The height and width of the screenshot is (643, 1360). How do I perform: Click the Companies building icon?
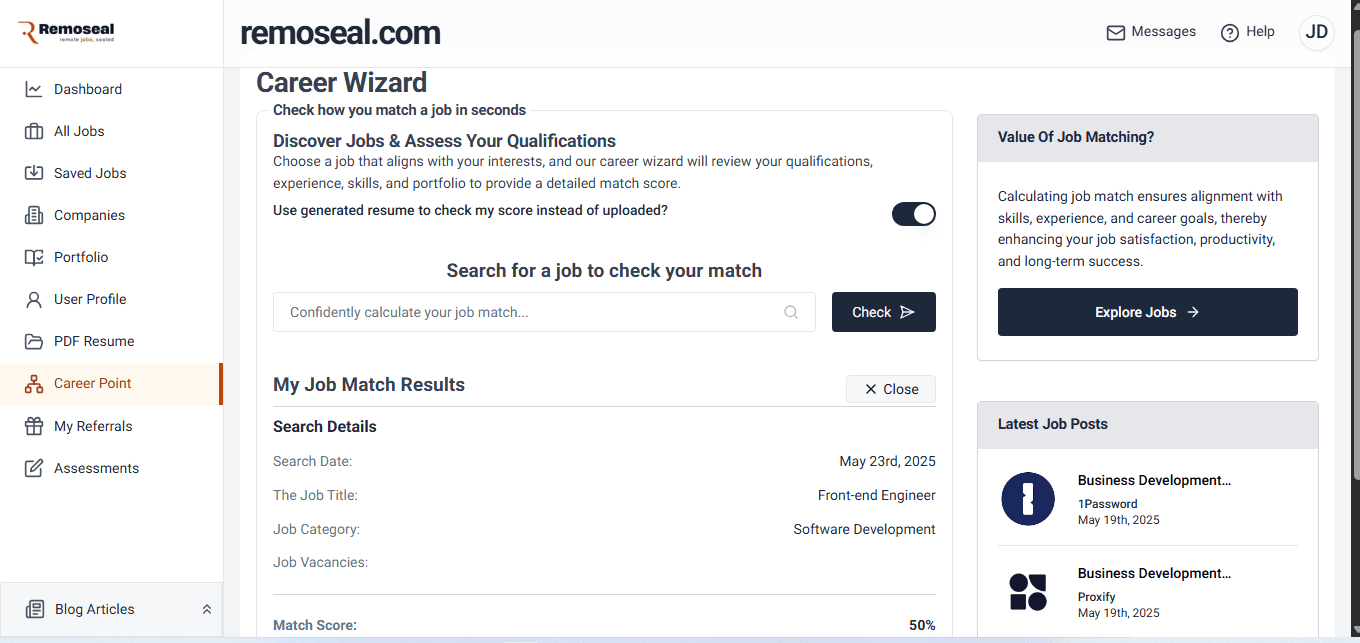click(x=34, y=215)
